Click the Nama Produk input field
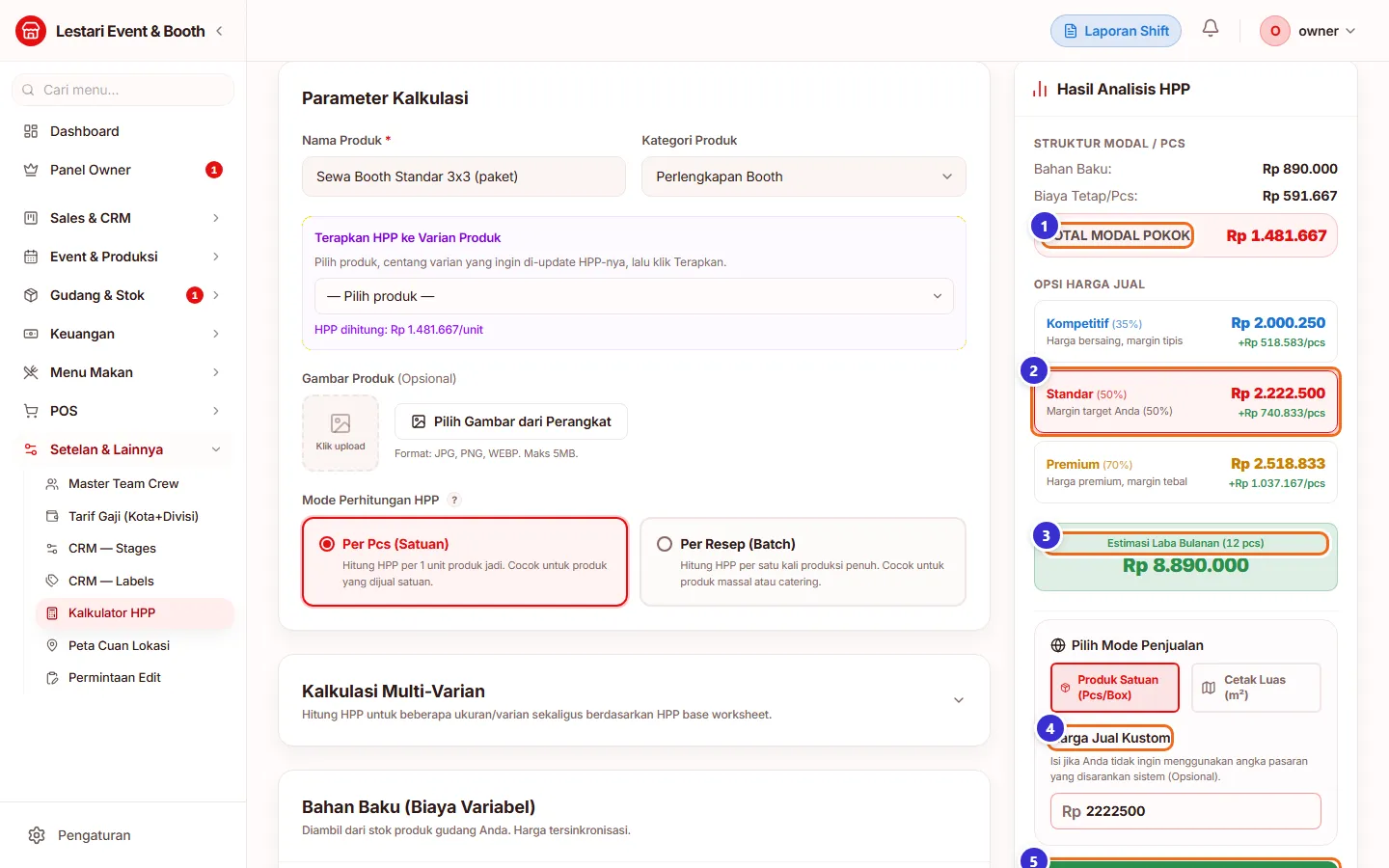The image size is (1389, 868). coord(464,176)
